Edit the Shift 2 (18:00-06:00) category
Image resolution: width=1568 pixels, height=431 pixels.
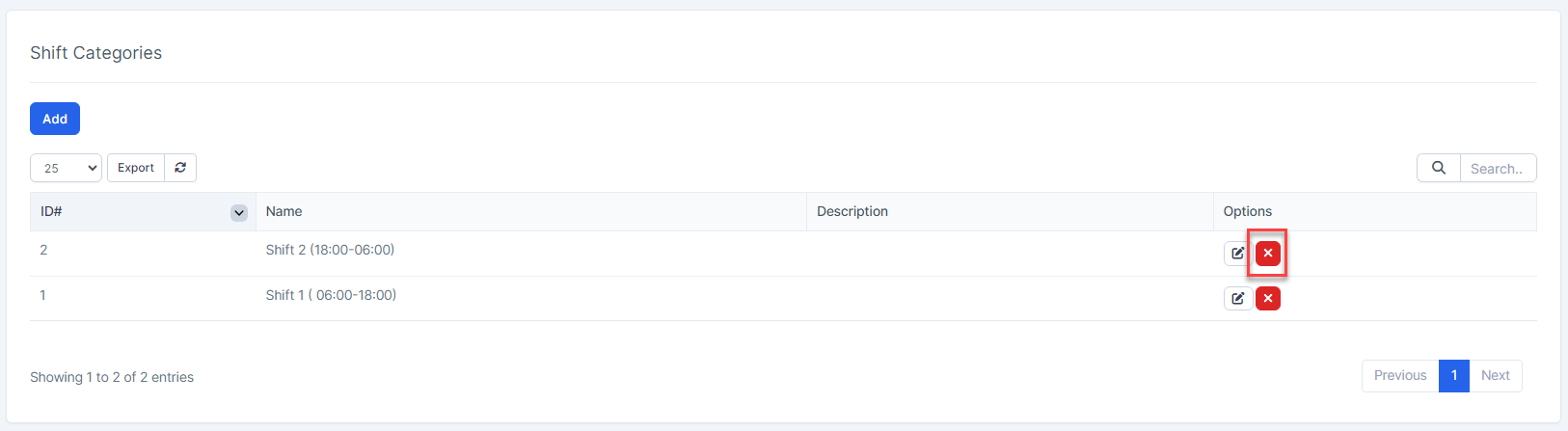[x=1237, y=253]
